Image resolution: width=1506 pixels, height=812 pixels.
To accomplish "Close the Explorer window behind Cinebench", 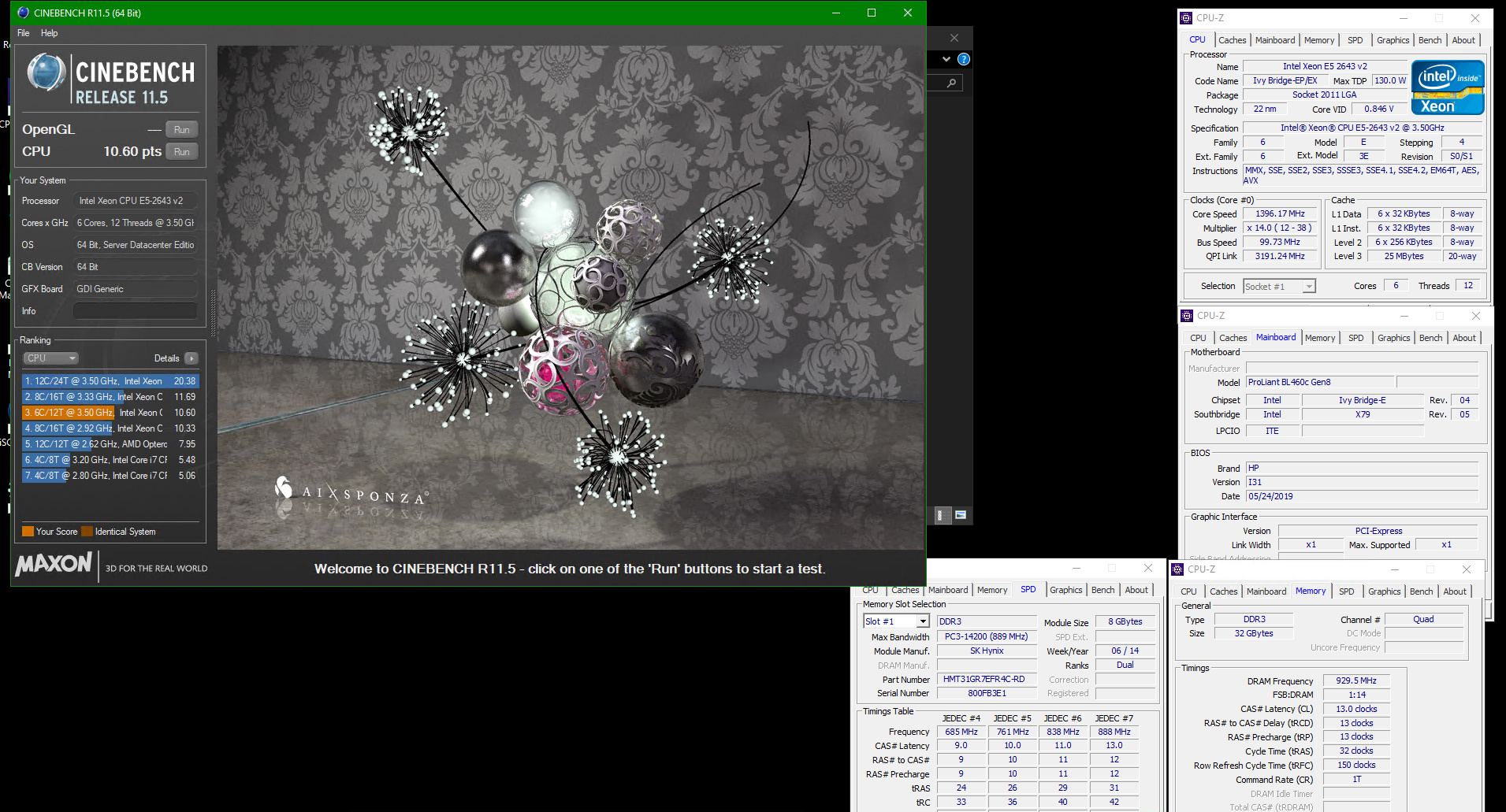I will (954, 38).
